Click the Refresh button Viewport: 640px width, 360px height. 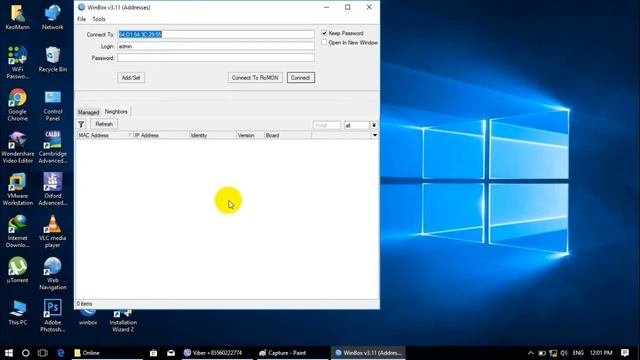tap(104, 124)
